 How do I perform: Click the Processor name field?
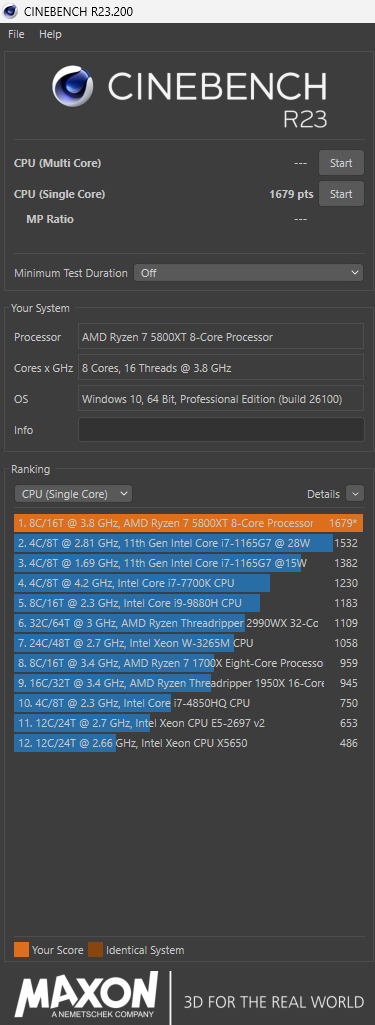point(221,337)
